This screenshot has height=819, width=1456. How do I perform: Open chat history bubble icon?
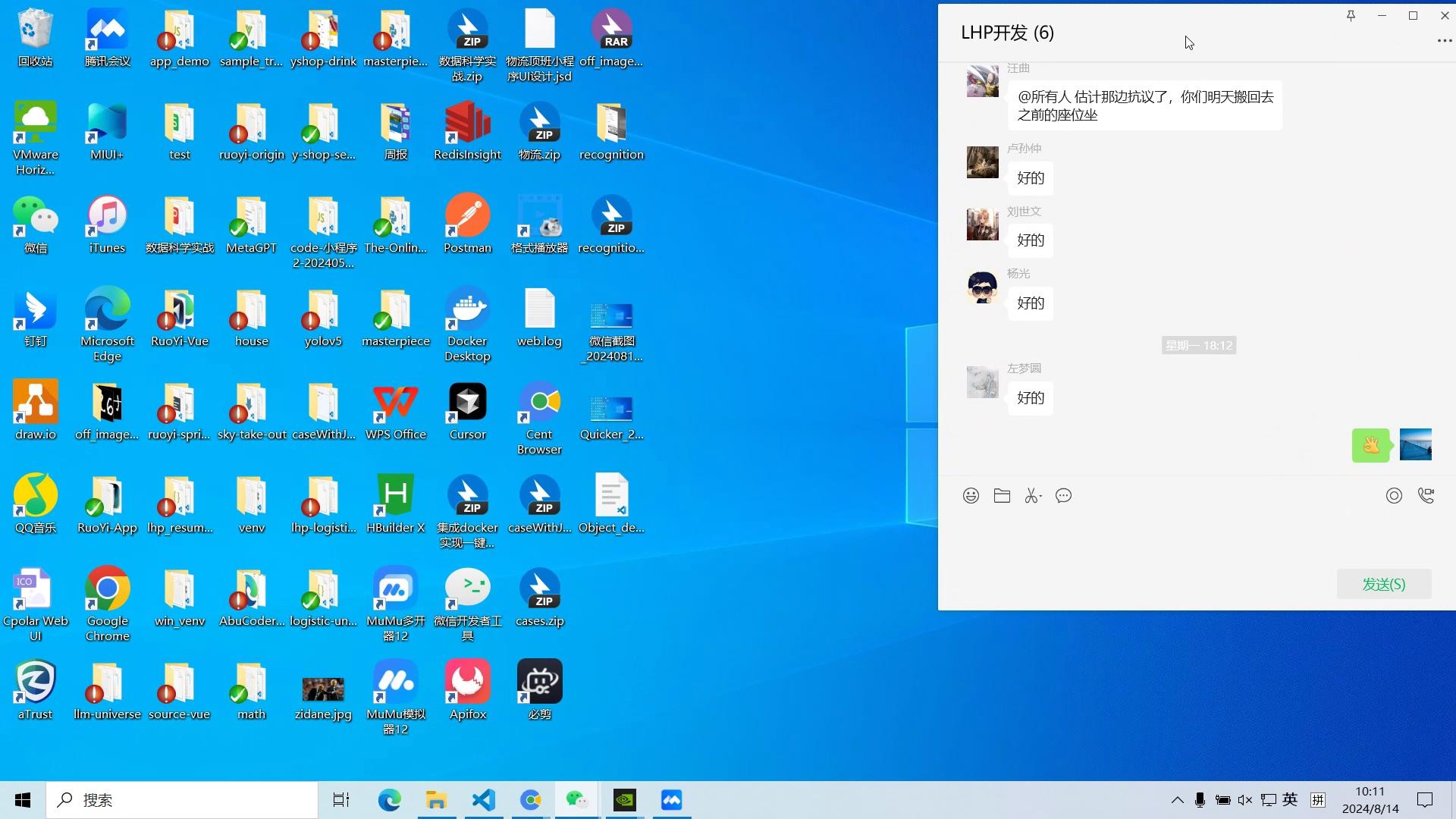[x=1064, y=496]
